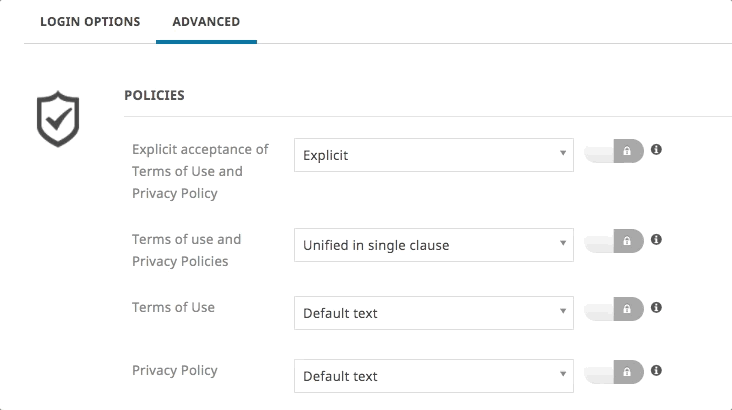The width and height of the screenshot is (732, 410).
Task: Click info icon for Explicit acceptance row
Action: [657, 150]
